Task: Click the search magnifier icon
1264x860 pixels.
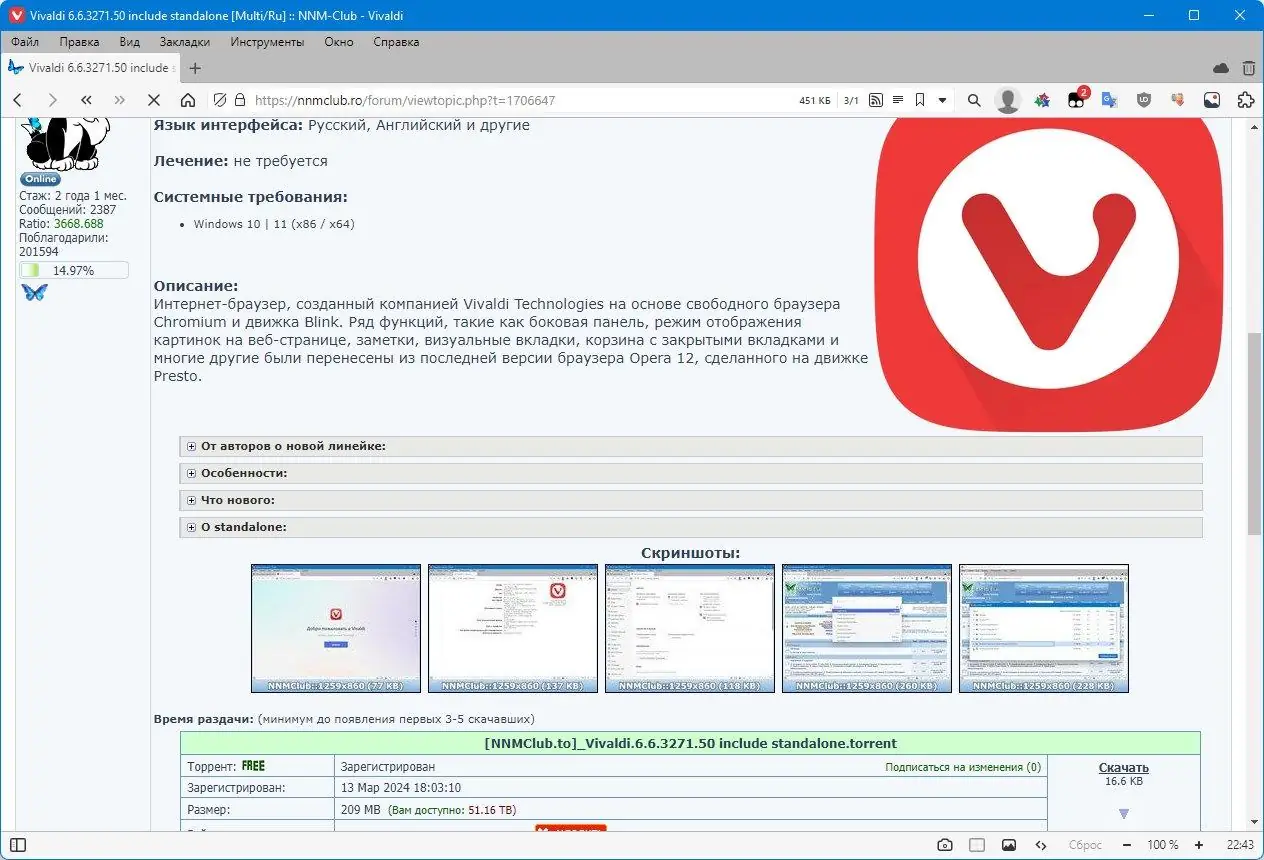Action: coord(974,100)
